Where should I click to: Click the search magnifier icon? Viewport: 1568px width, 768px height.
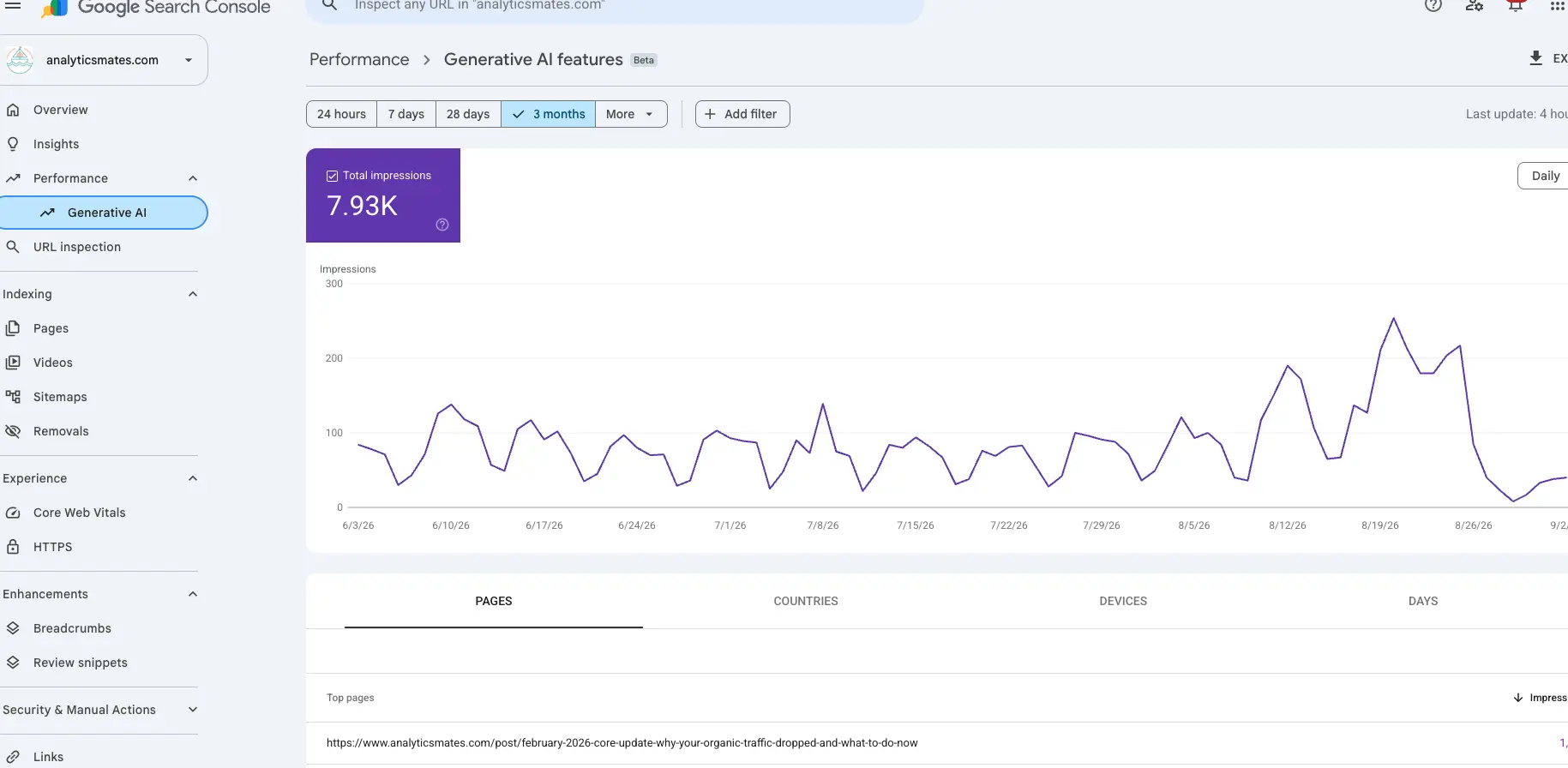(329, 6)
